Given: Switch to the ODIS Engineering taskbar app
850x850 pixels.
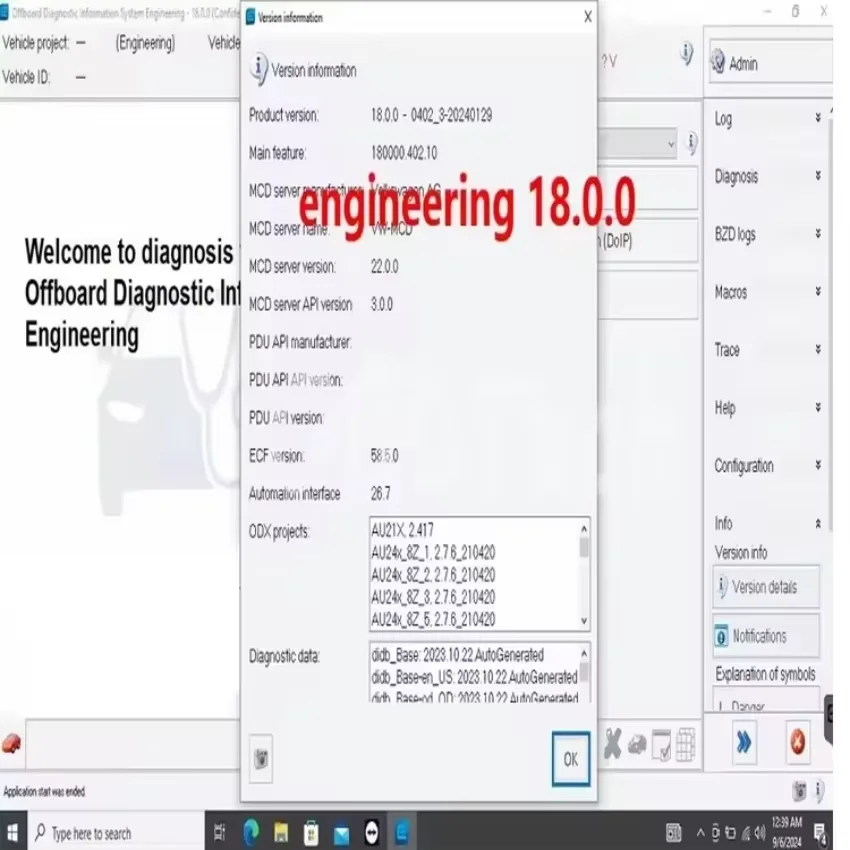Looking at the screenshot, I should tap(402, 832).
